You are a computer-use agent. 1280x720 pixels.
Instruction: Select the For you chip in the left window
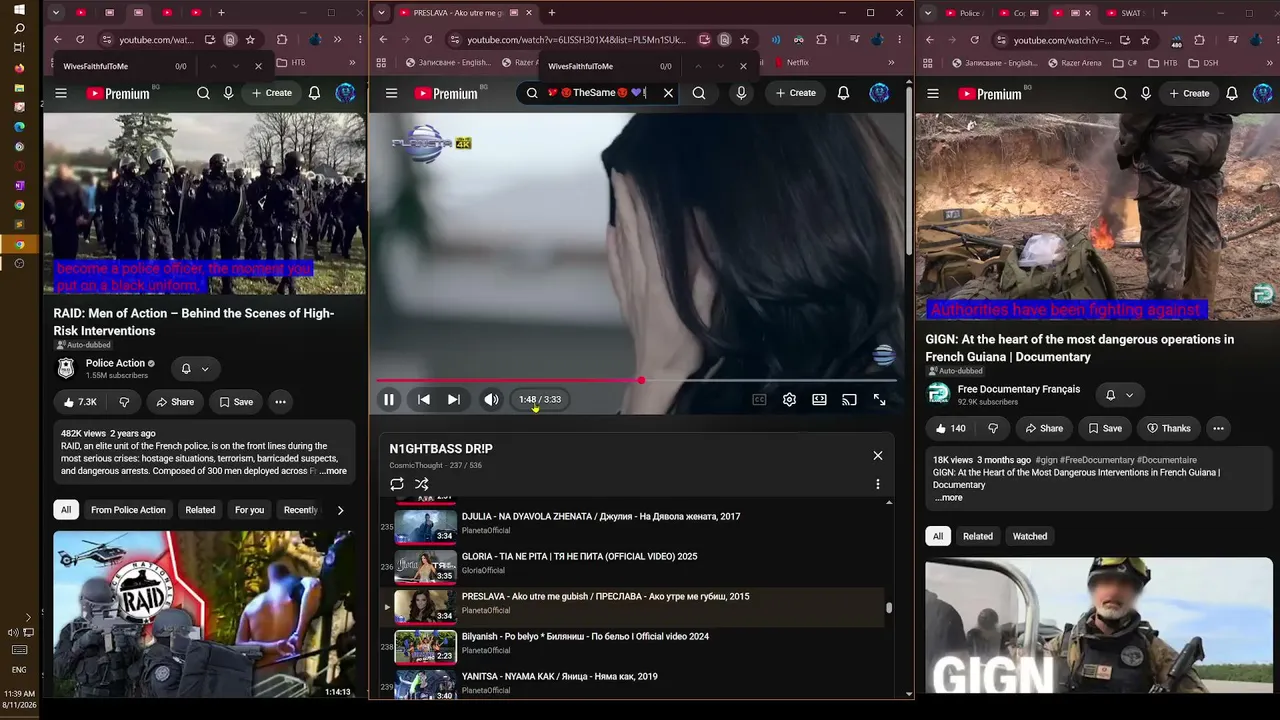249,510
